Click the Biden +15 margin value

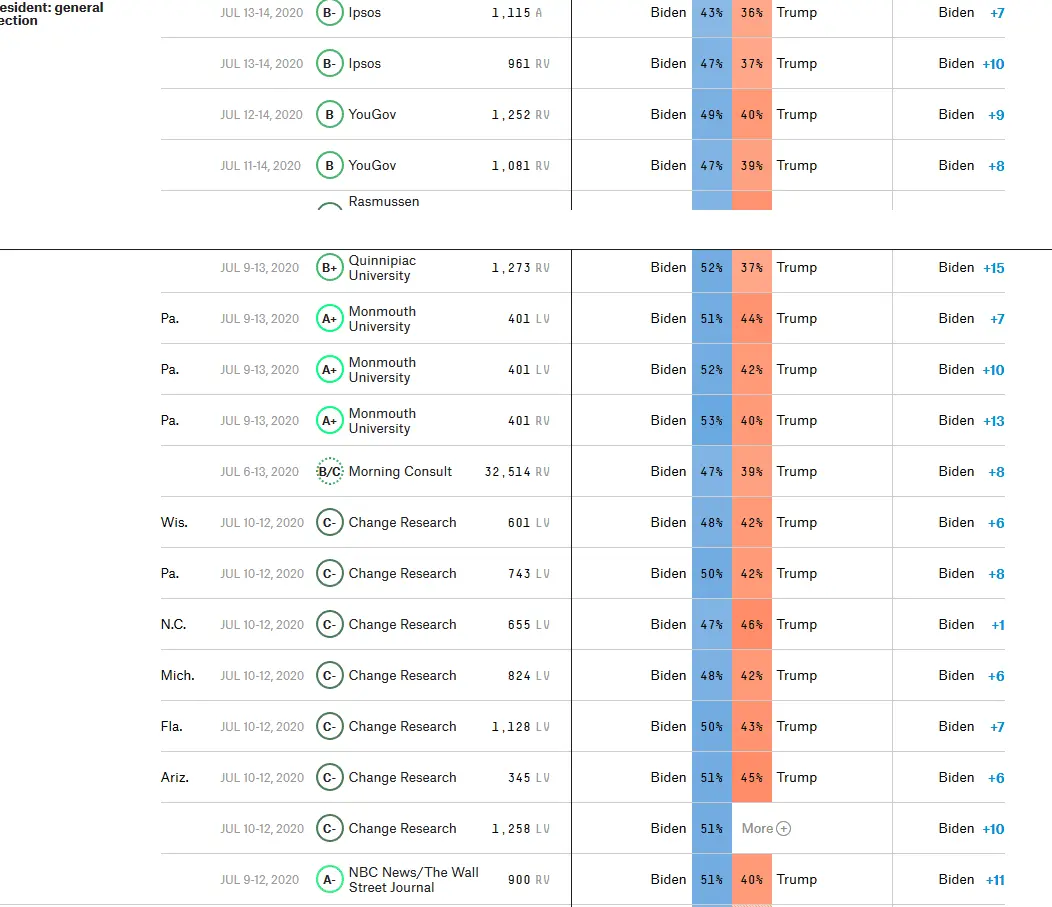coord(993,269)
